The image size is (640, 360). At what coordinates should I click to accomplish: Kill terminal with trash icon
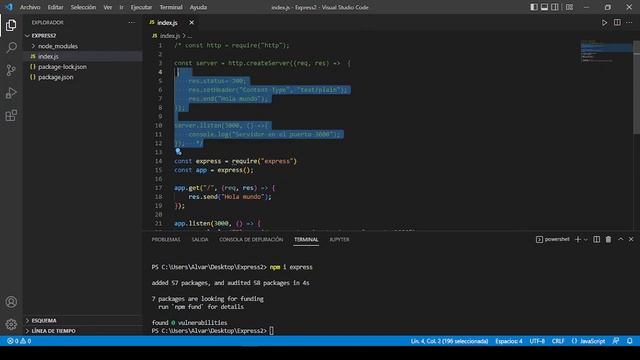[x=609, y=240]
